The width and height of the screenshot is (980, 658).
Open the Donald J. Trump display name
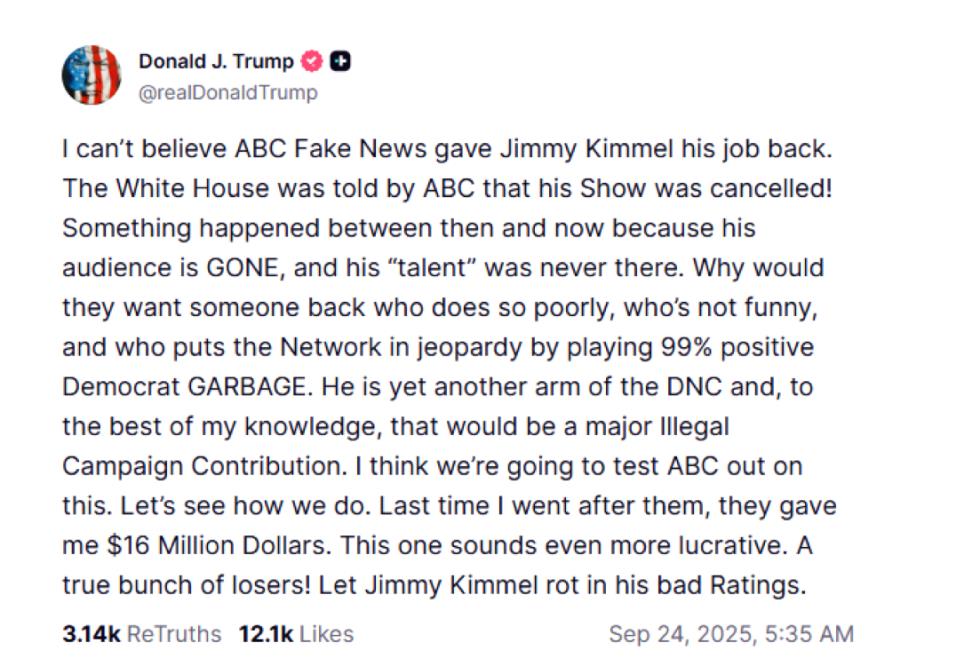(216, 61)
